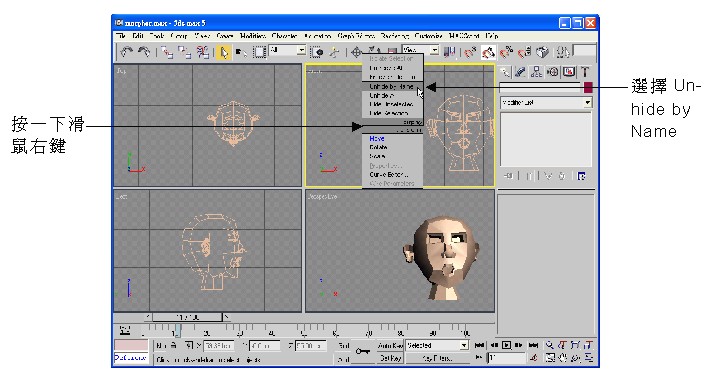Click the Unlink Selection tool icon

[185, 53]
